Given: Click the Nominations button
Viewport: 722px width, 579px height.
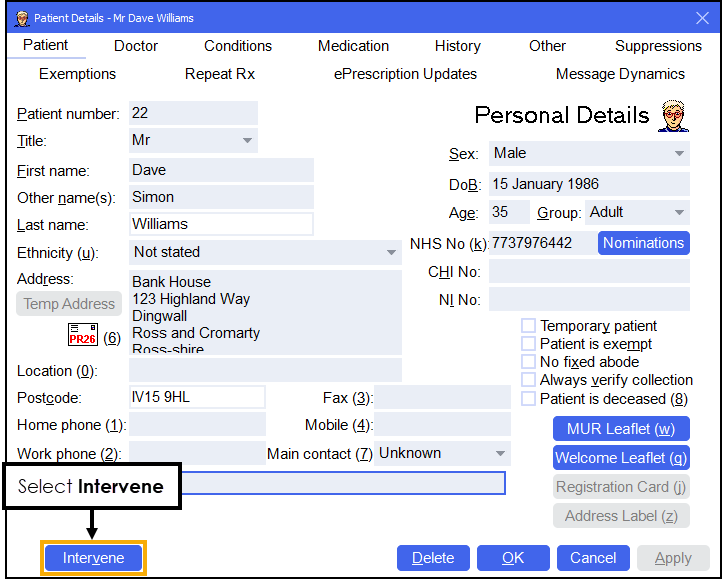Looking at the screenshot, I should (643, 243).
